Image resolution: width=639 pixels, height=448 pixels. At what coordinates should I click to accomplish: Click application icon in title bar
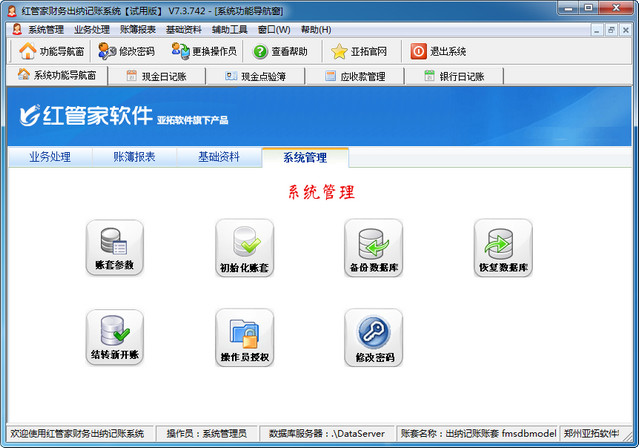coord(12,11)
